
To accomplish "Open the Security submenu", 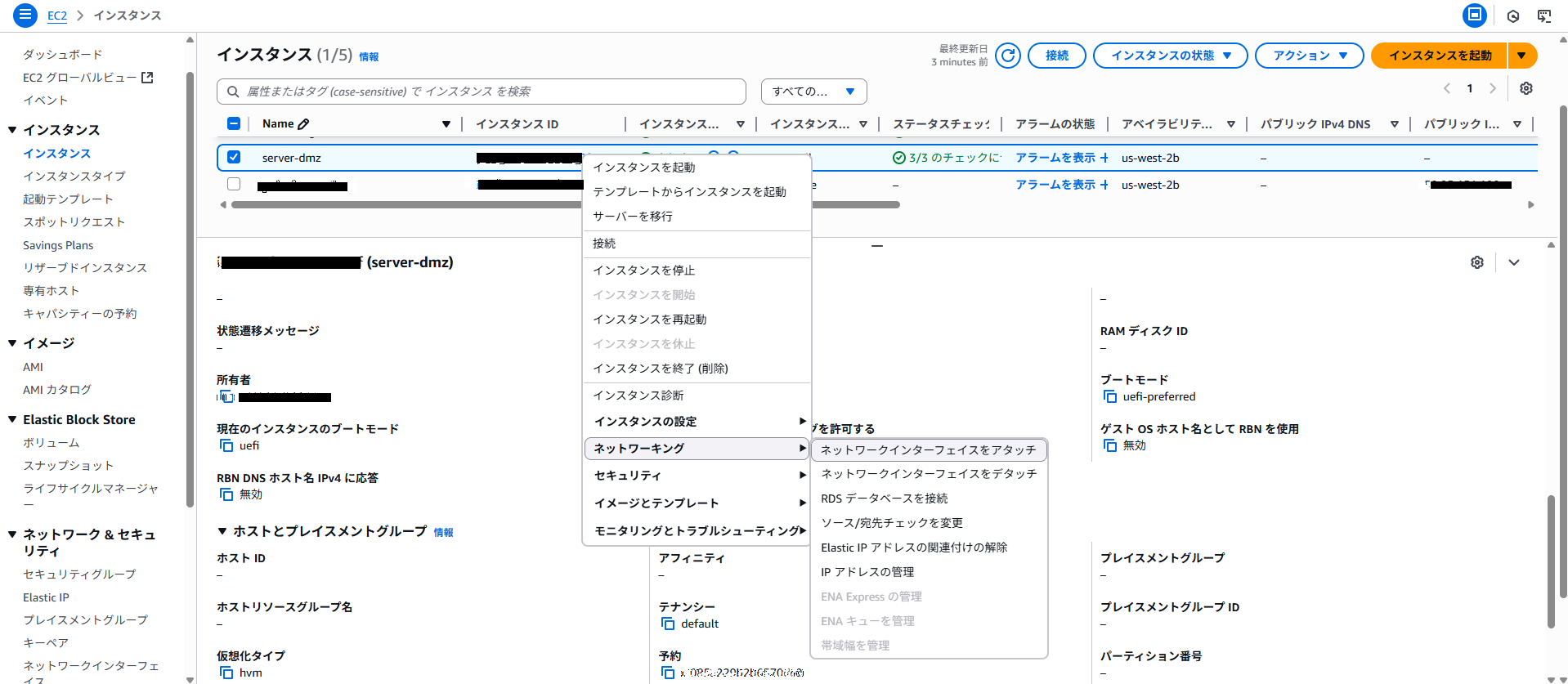I will (x=697, y=476).
